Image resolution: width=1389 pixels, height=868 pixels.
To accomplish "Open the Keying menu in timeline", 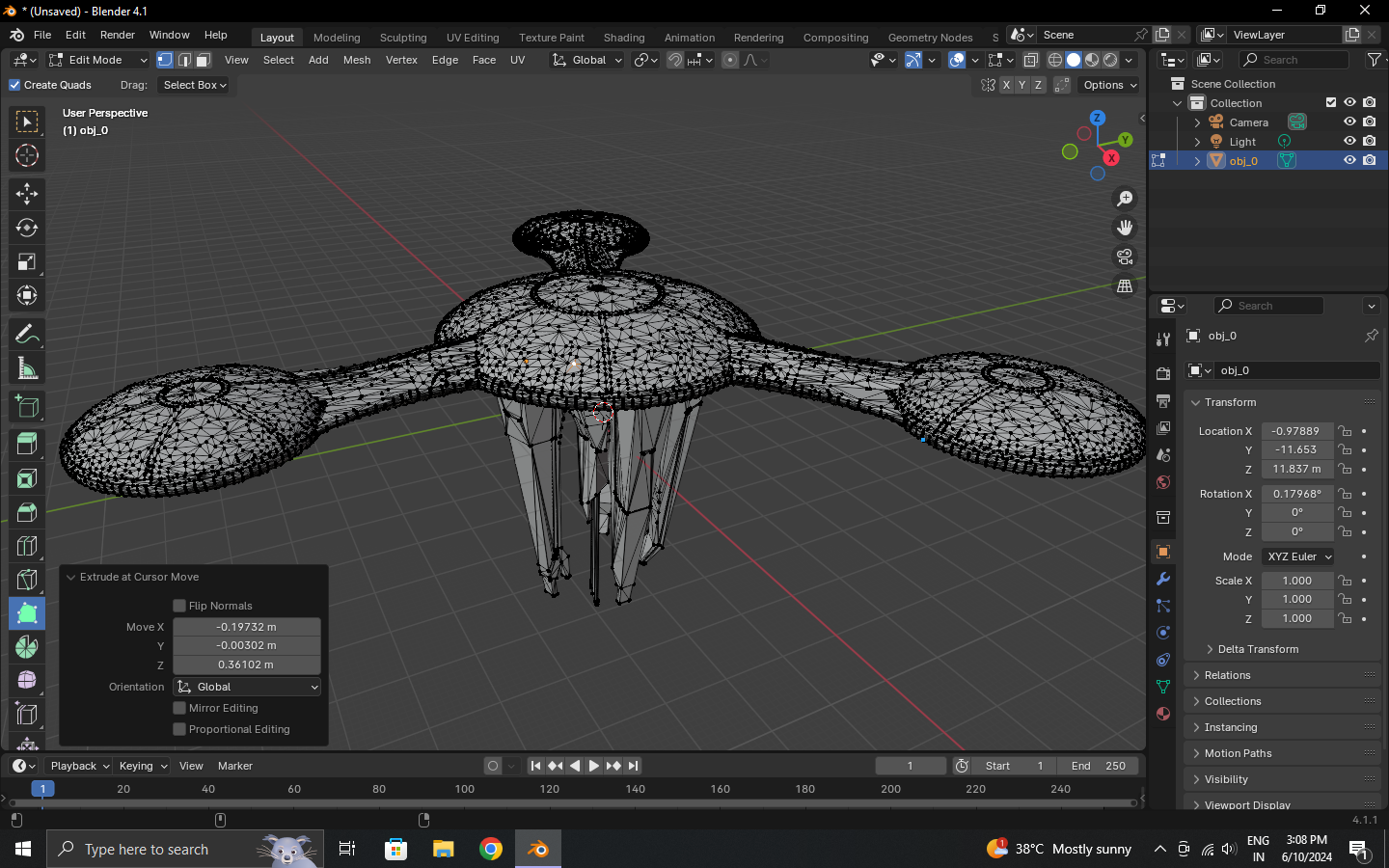I will coord(143,766).
